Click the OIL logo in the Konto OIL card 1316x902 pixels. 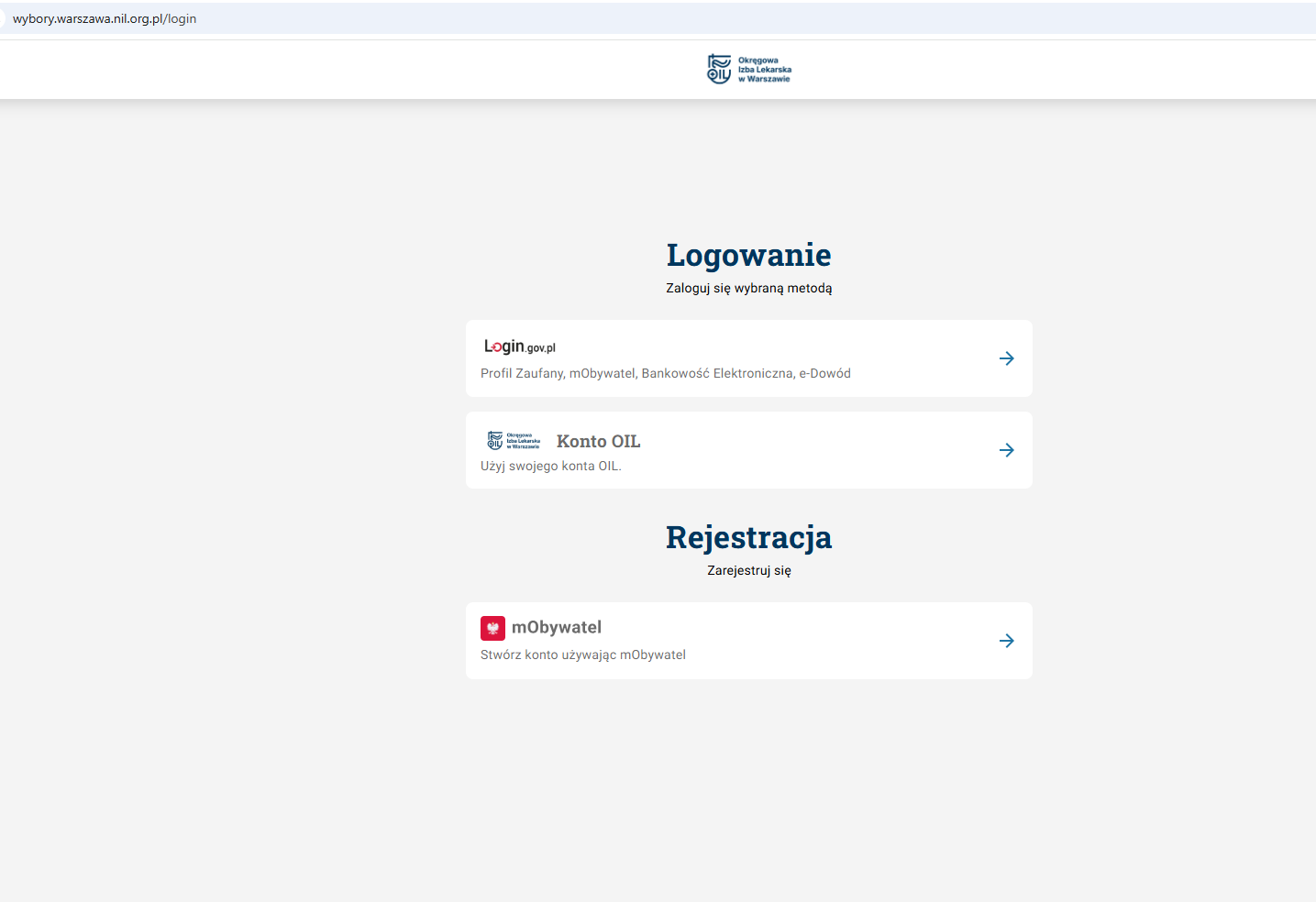pos(514,441)
